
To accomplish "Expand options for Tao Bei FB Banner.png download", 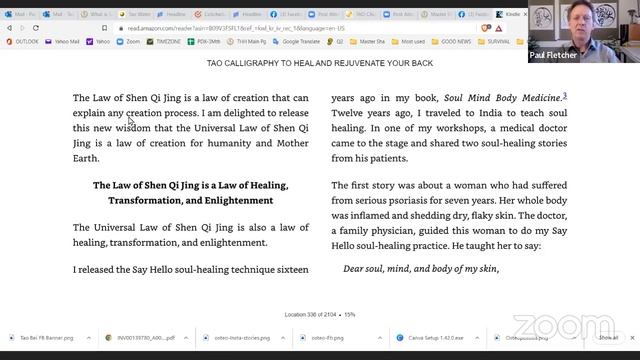I will [x=89, y=338].
